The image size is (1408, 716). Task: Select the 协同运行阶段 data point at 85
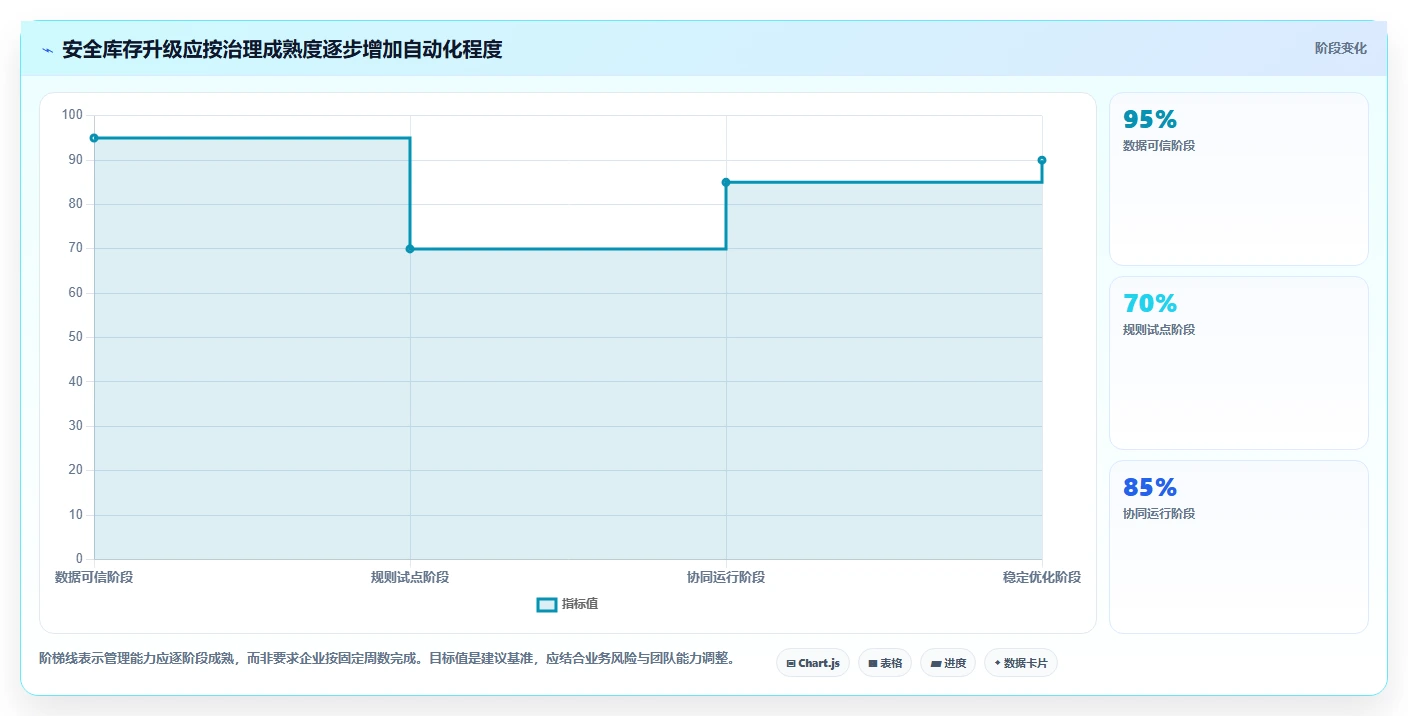[x=726, y=182]
